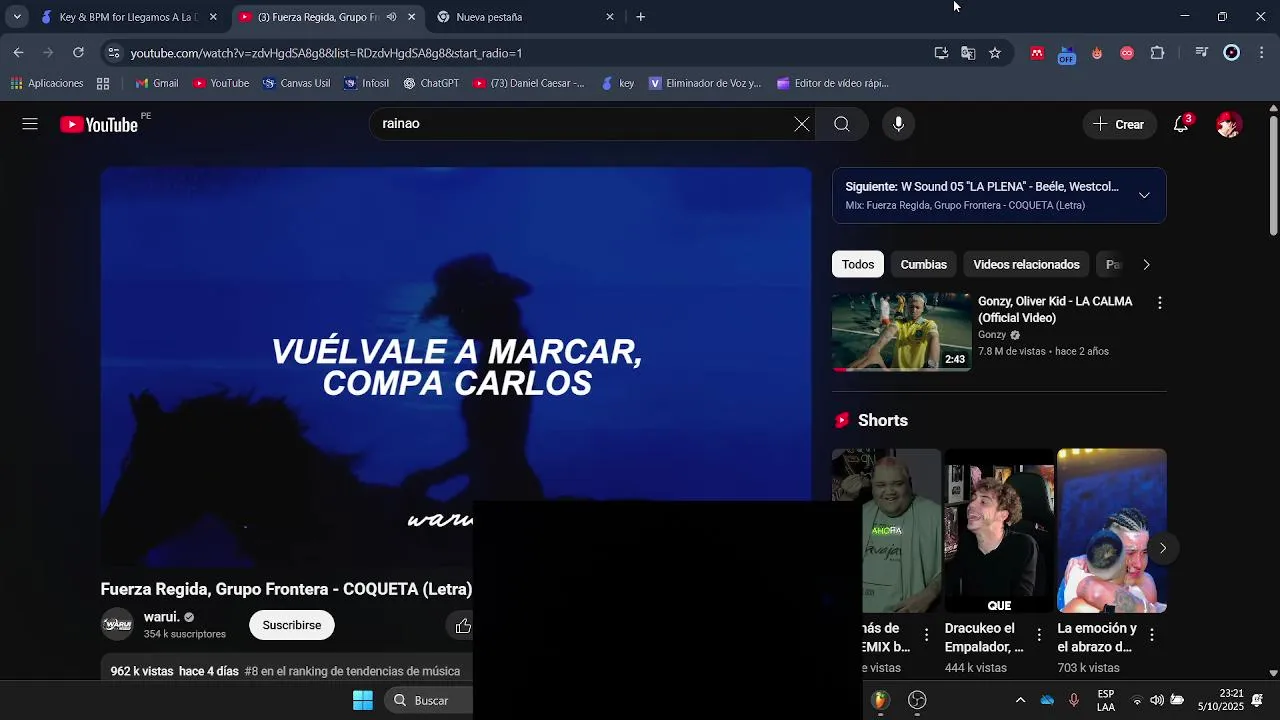Open options for Dracukeo short
Viewport: 1280px width, 720px height.
tap(1038, 634)
